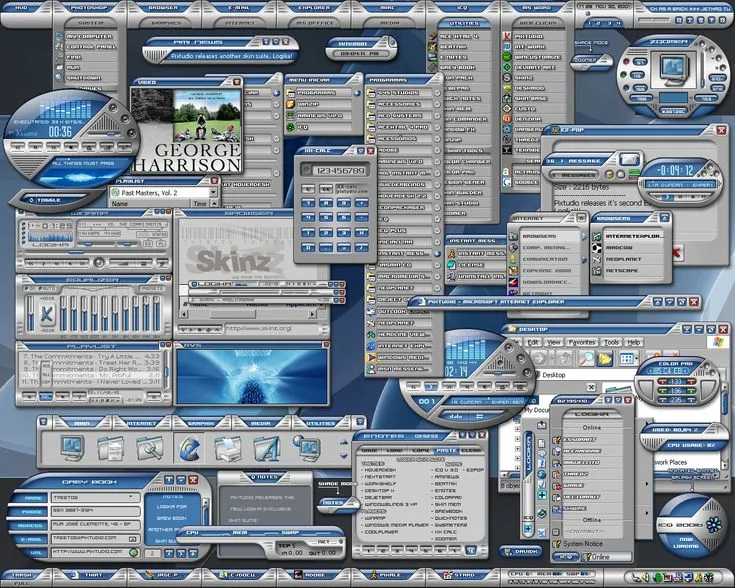
Task: Open the Presets menu in the Equalizer
Action: (x=152, y=288)
